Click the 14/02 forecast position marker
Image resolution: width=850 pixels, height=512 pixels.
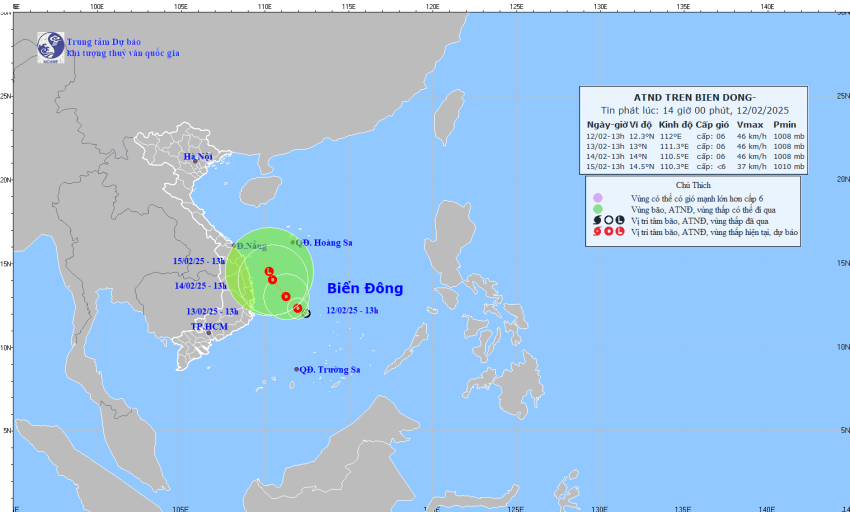coord(273,279)
